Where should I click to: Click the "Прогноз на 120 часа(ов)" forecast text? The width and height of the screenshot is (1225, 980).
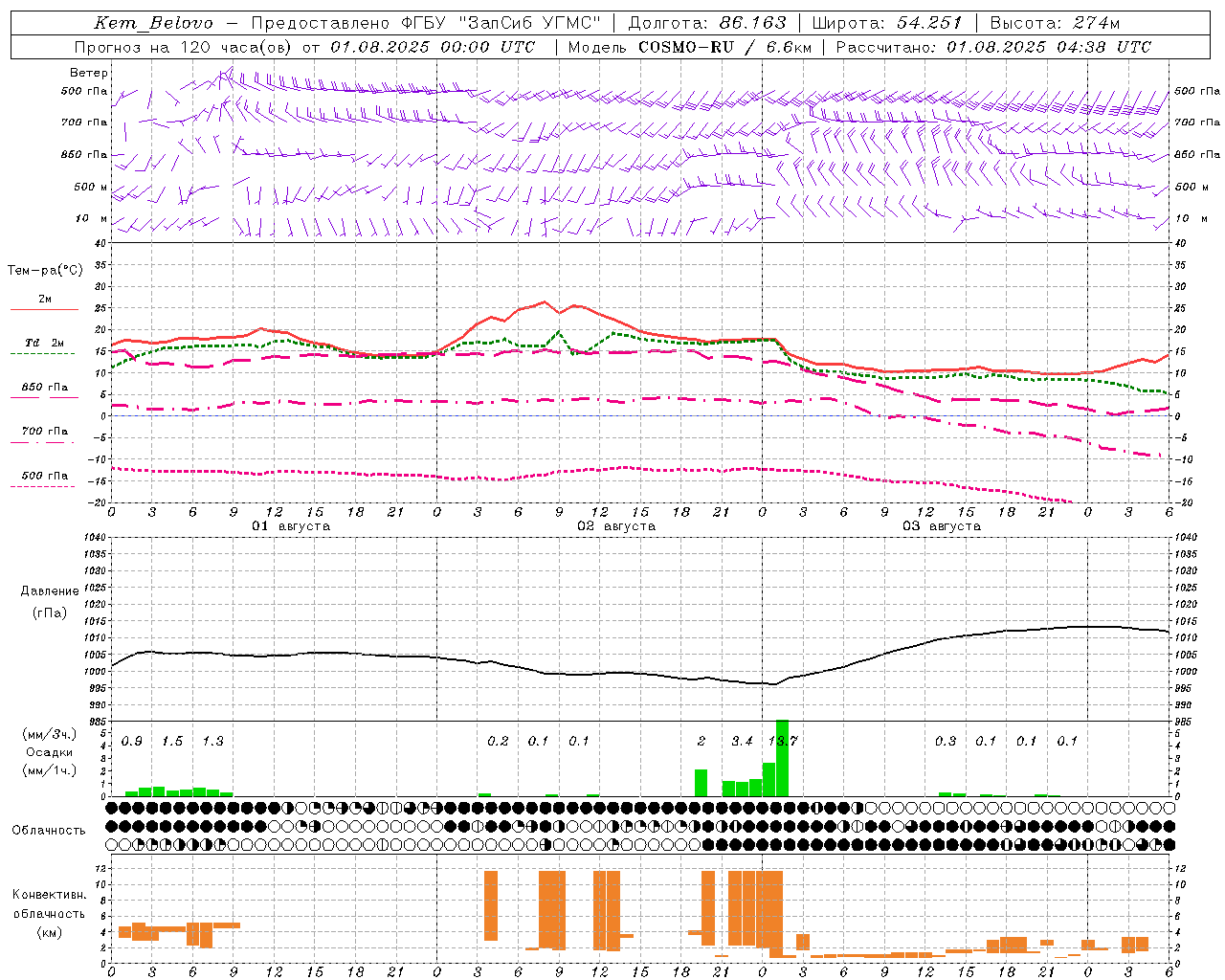184,47
